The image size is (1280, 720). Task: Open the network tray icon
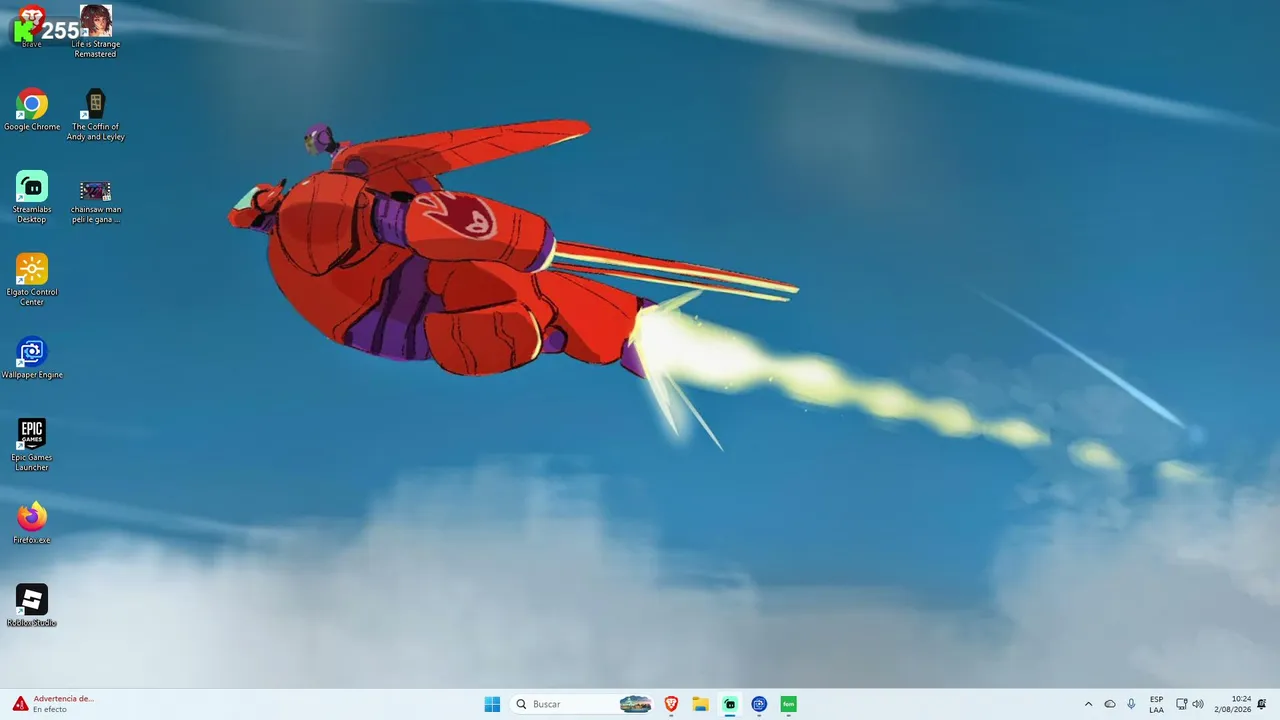click(x=1181, y=704)
